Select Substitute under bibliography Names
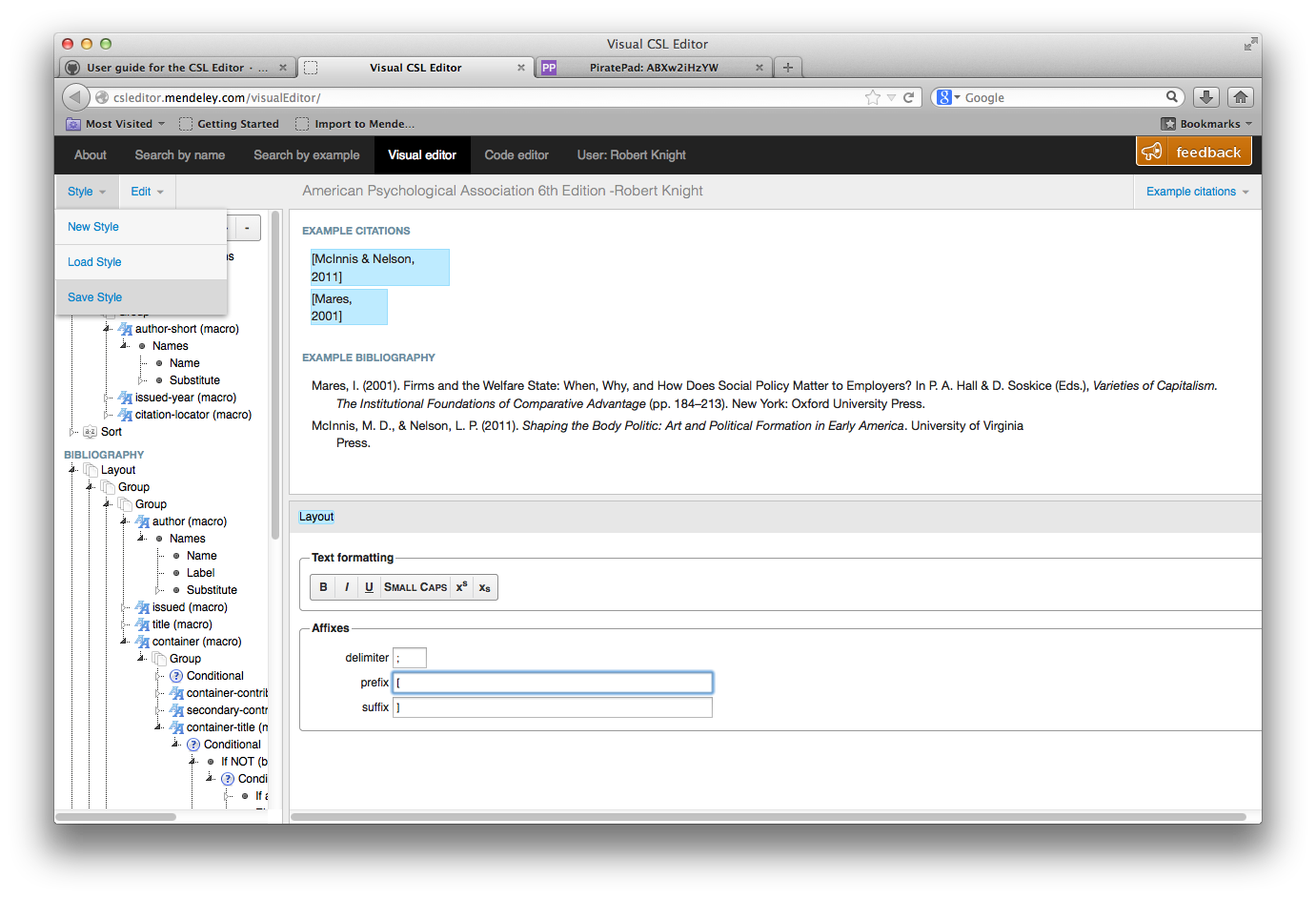Viewport: 1316px width, 899px height. [212, 590]
